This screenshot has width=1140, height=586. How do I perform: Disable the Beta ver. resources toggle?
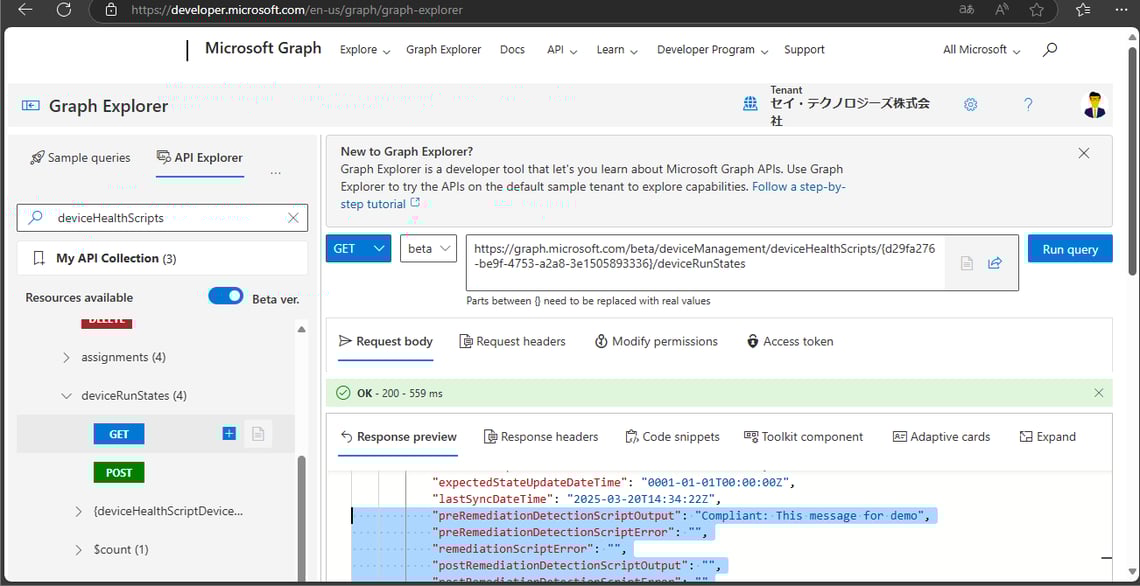[x=225, y=297]
